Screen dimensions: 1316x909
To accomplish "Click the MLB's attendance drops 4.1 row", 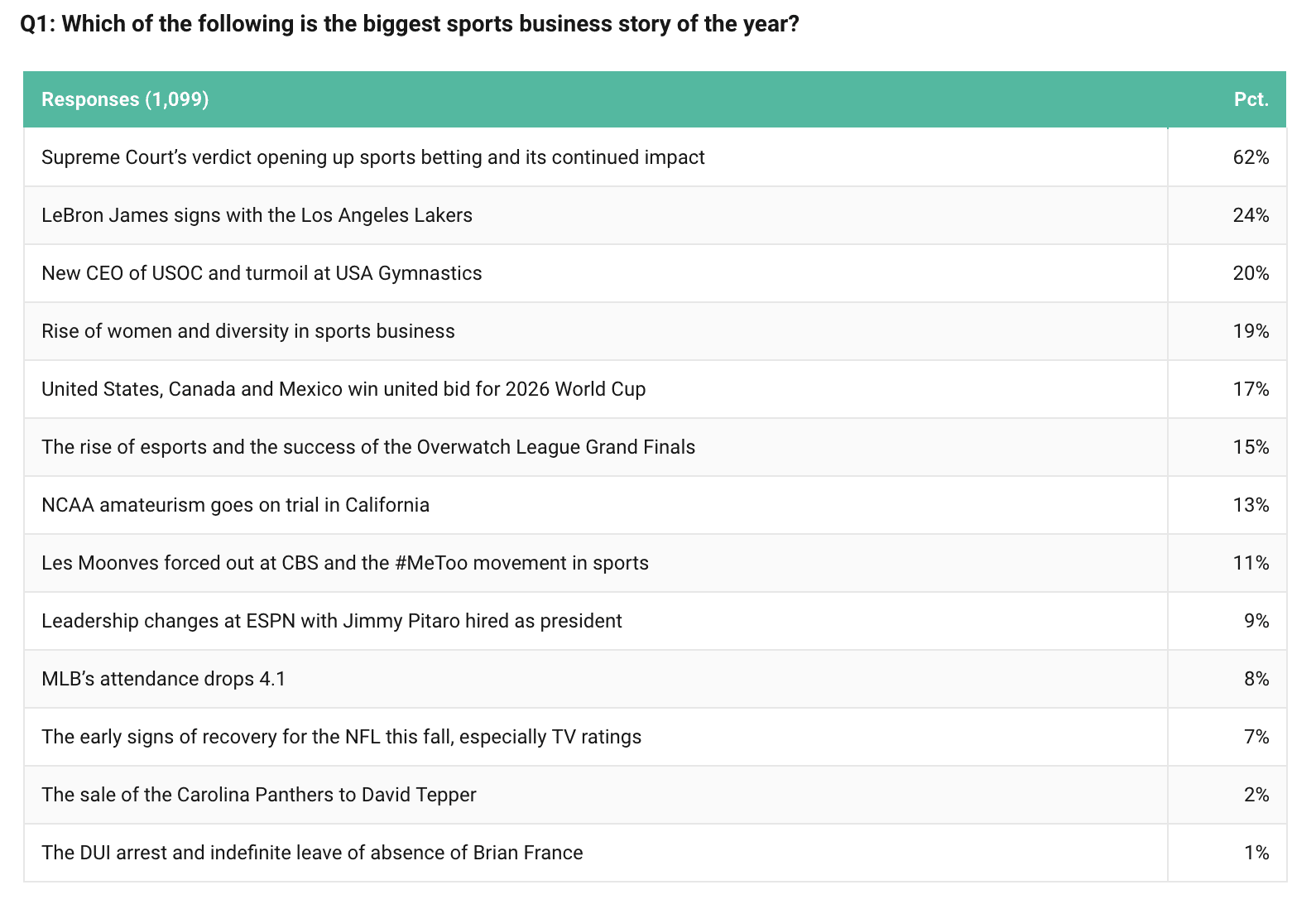I will pyautogui.click(x=163, y=679).
